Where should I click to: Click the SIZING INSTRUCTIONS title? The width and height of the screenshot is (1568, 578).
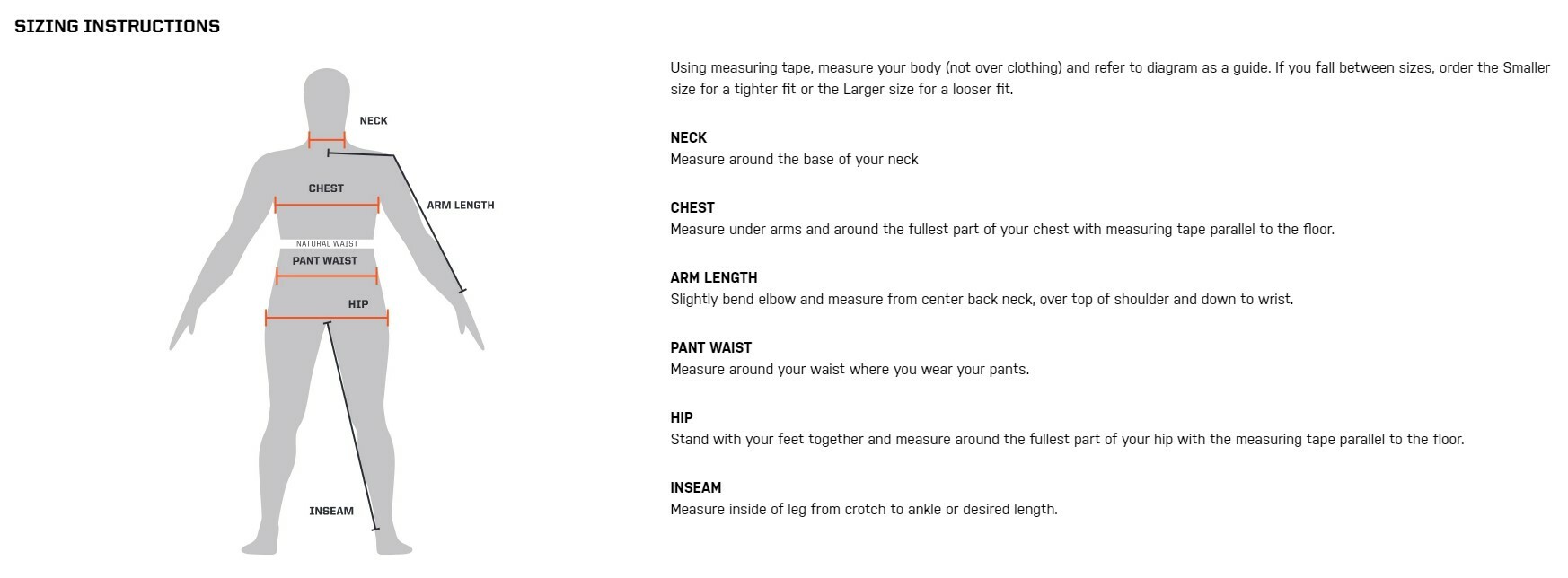tap(117, 26)
